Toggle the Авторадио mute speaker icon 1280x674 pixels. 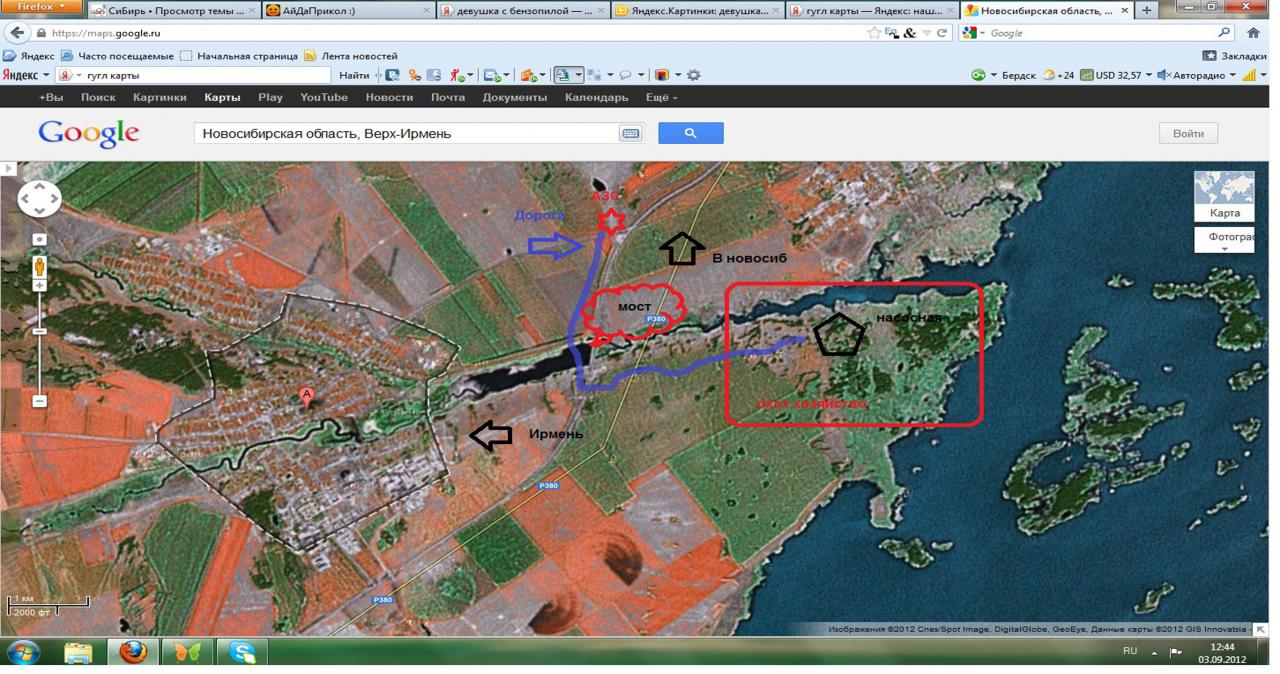(1163, 75)
